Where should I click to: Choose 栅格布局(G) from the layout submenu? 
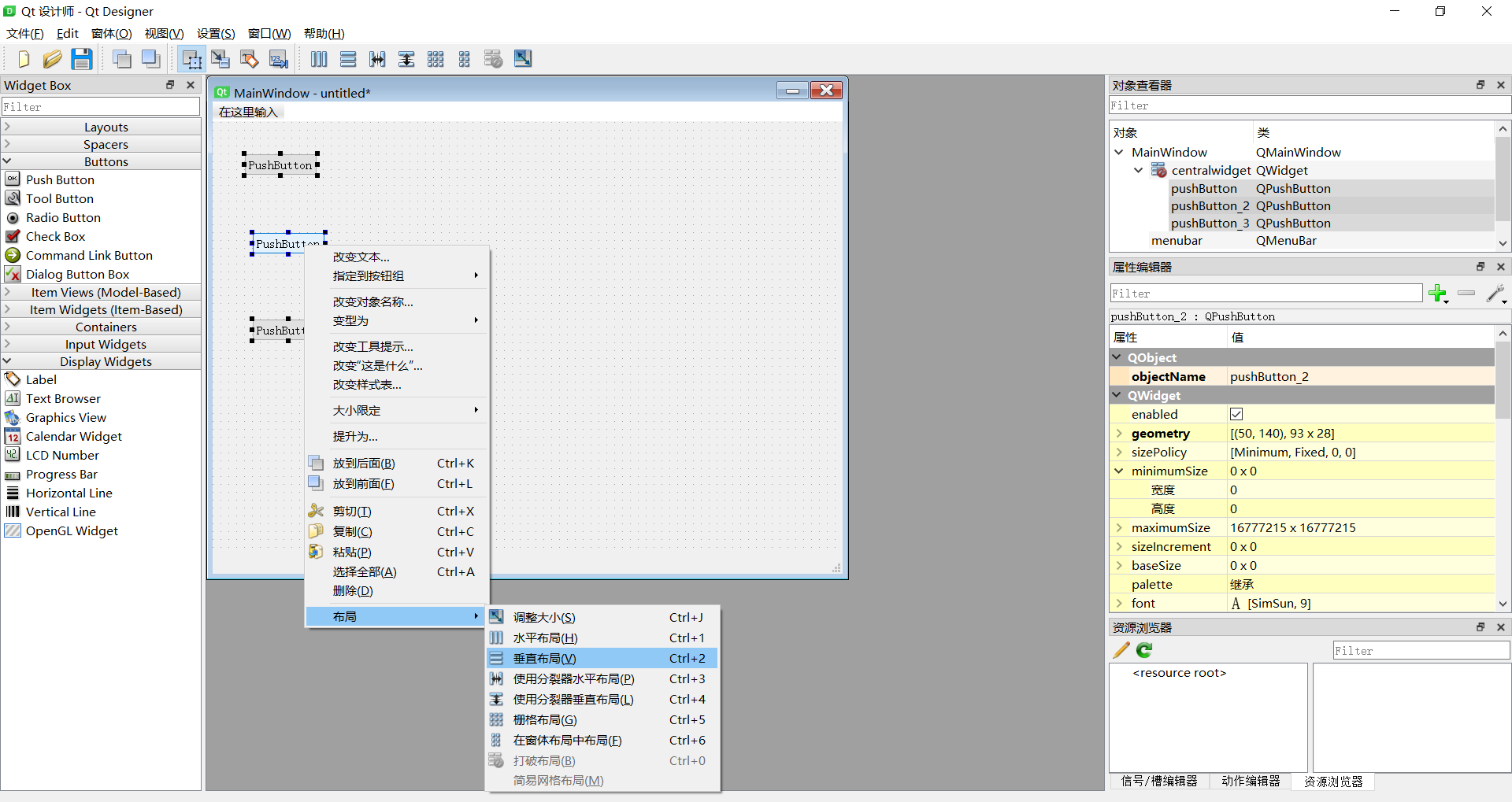[602, 719]
